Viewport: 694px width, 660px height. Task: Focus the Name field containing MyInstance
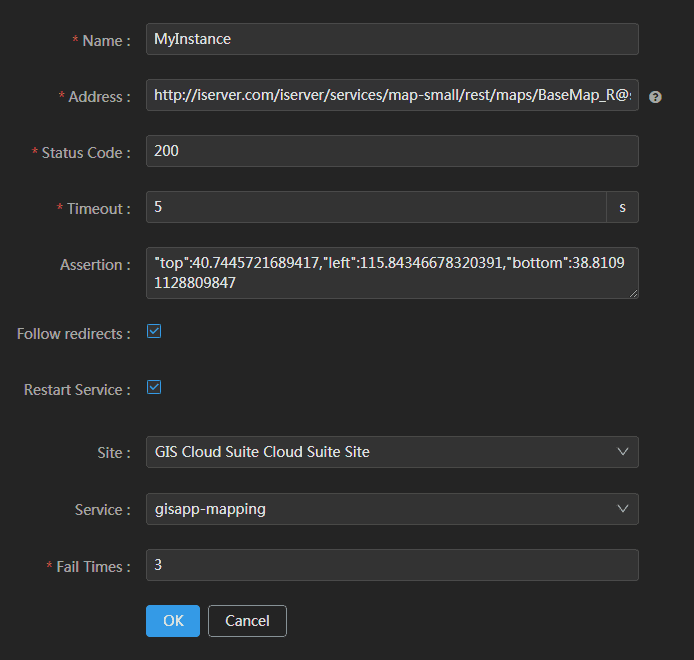pyautogui.click(x=392, y=40)
